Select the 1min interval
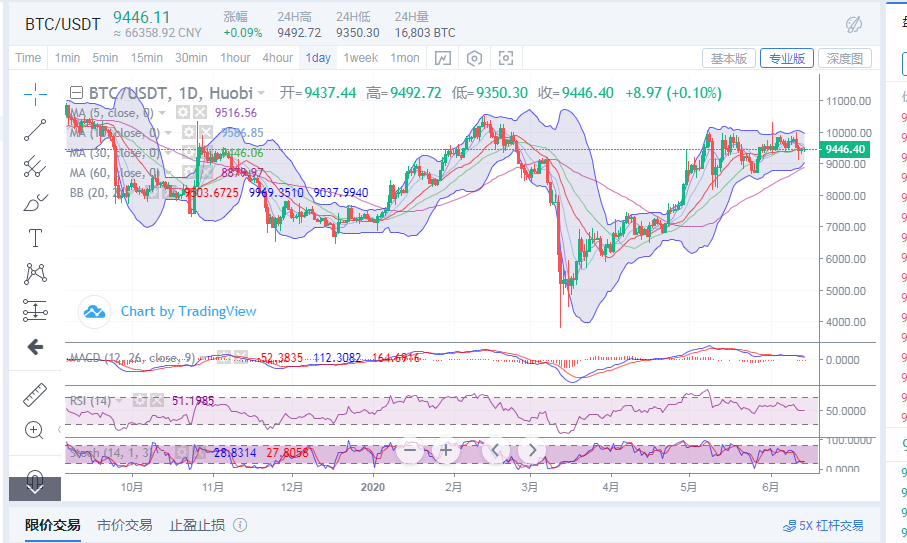 click(67, 58)
